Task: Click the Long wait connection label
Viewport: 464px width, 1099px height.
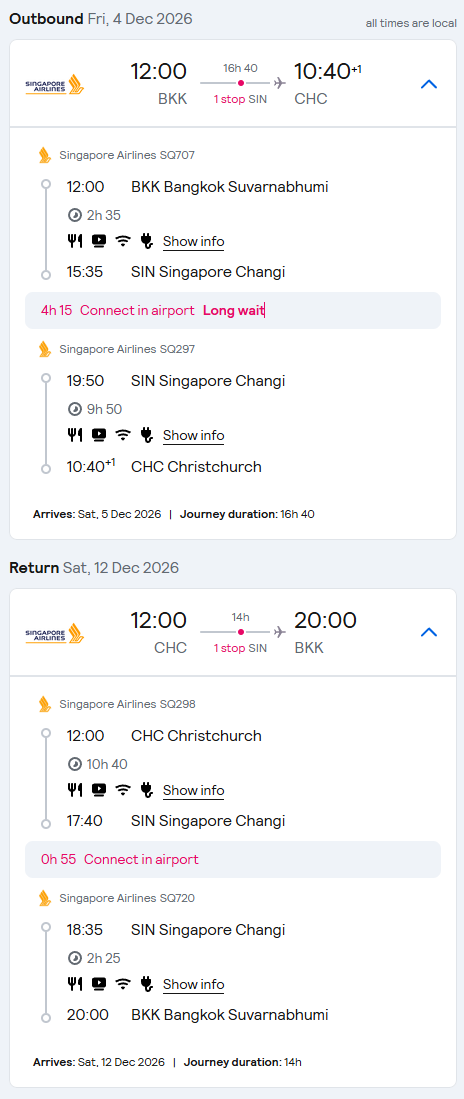Action: click(x=233, y=310)
